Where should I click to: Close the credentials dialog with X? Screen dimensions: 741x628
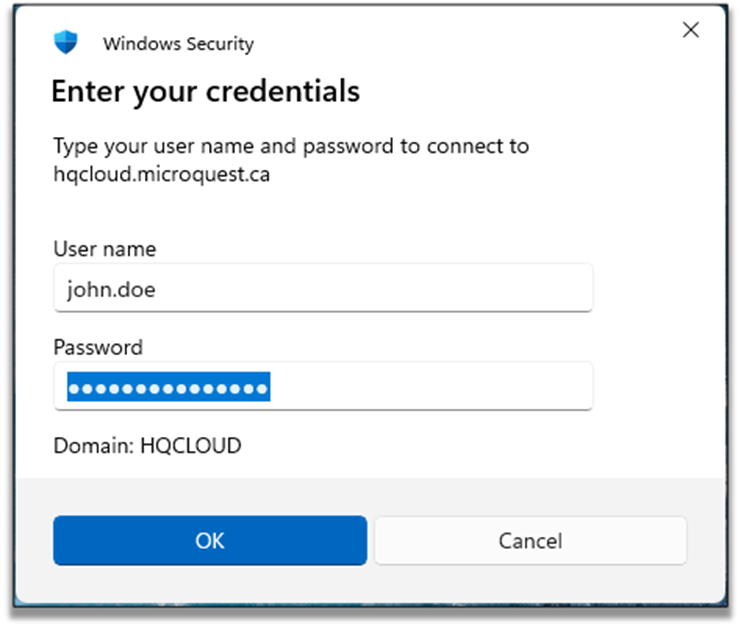click(690, 31)
